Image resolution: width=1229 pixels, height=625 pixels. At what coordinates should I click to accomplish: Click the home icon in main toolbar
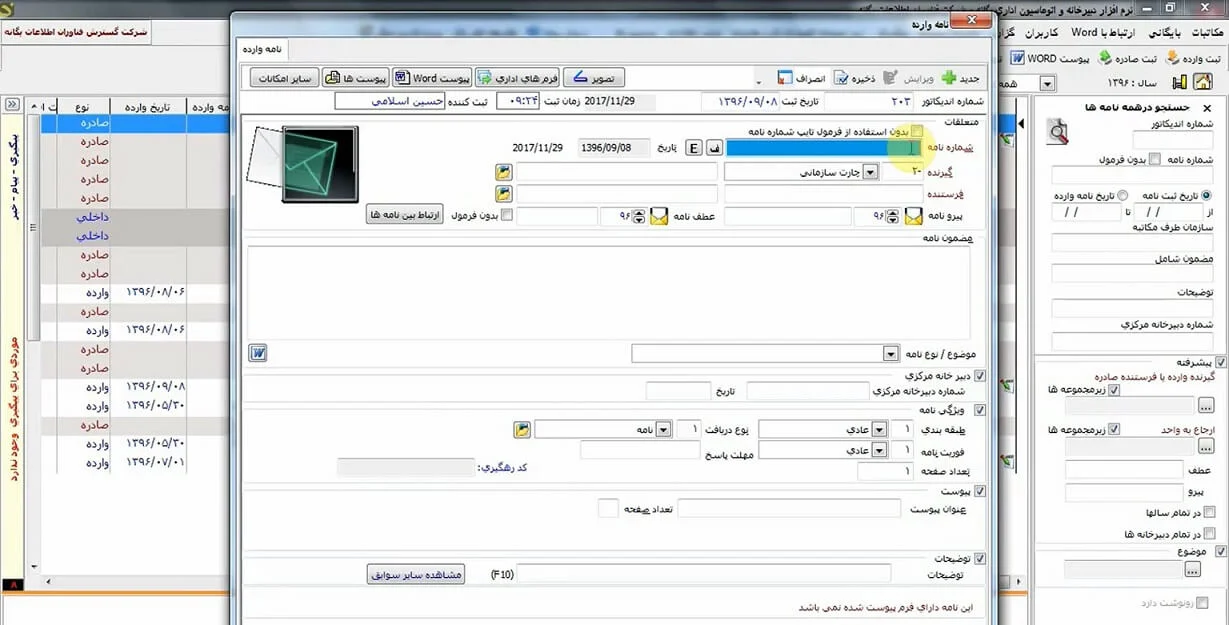1202,83
